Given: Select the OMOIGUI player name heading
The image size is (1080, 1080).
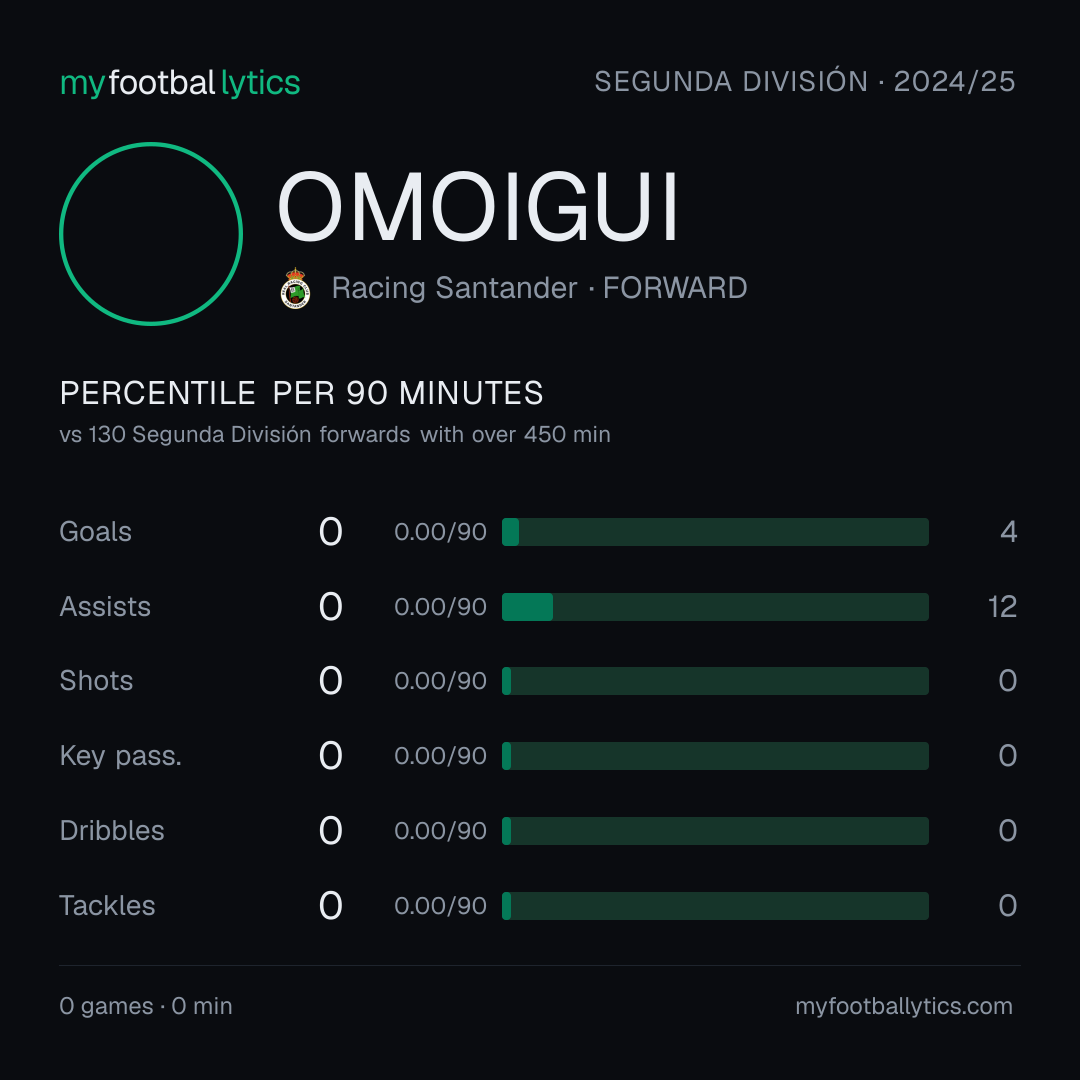Looking at the screenshot, I should coord(479,207).
